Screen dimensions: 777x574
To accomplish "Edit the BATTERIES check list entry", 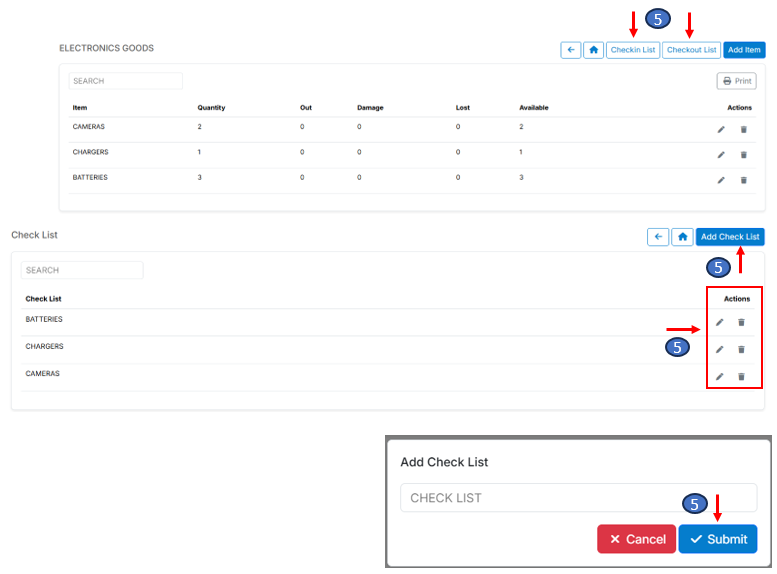I will (720, 322).
